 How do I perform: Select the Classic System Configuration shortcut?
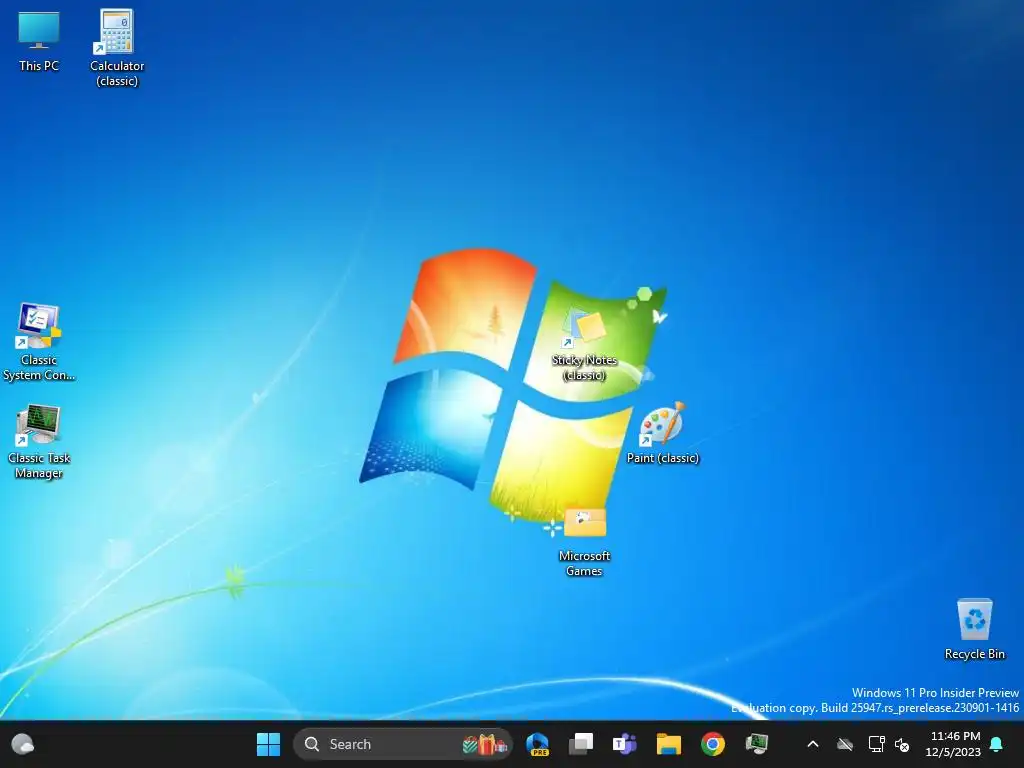pos(39,342)
